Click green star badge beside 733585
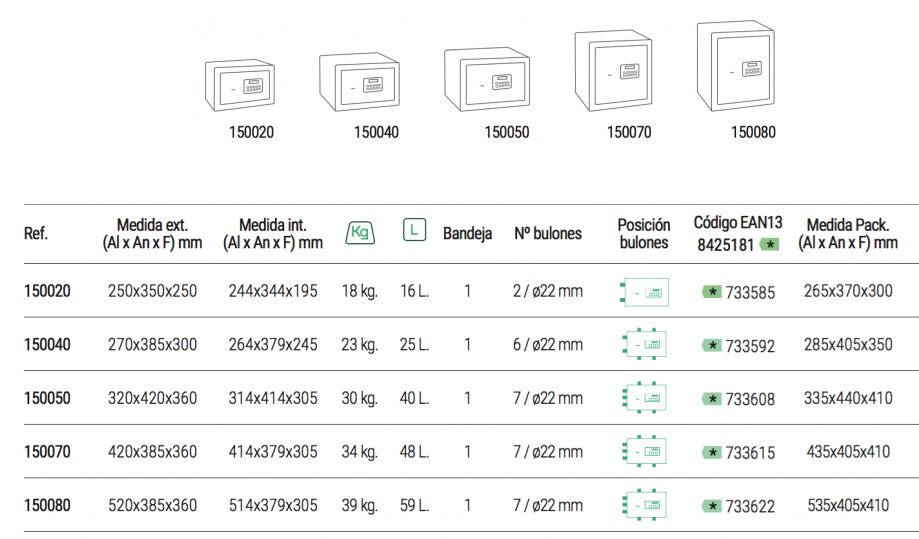Image resolution: width=919 pixels, height=539 pixels. (x=712, y=292)
